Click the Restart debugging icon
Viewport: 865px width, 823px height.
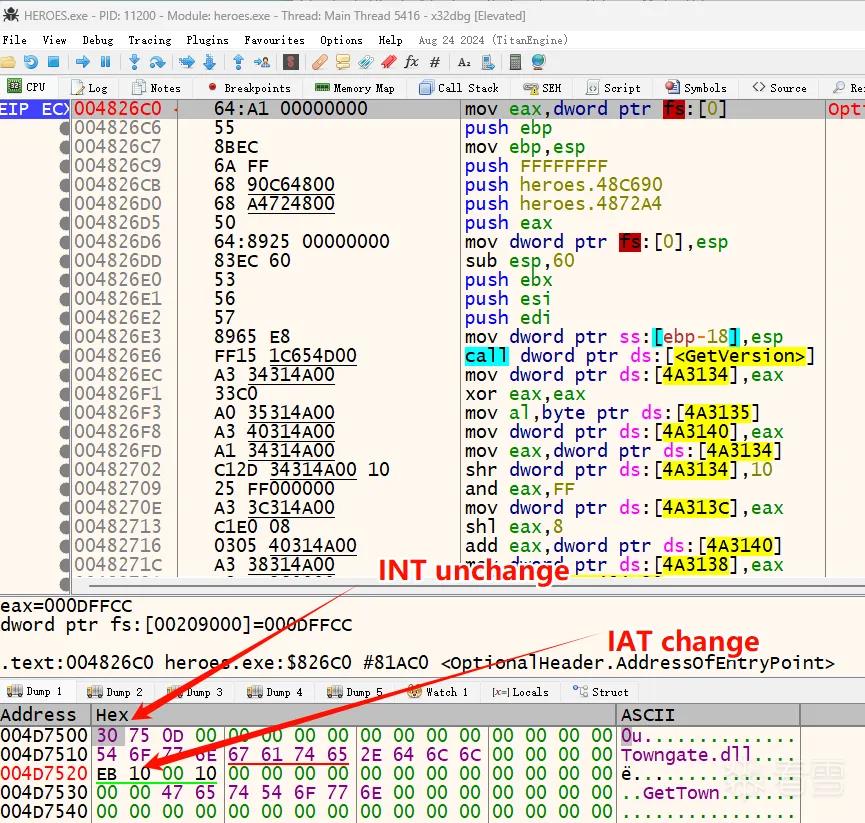coord(31,62)
